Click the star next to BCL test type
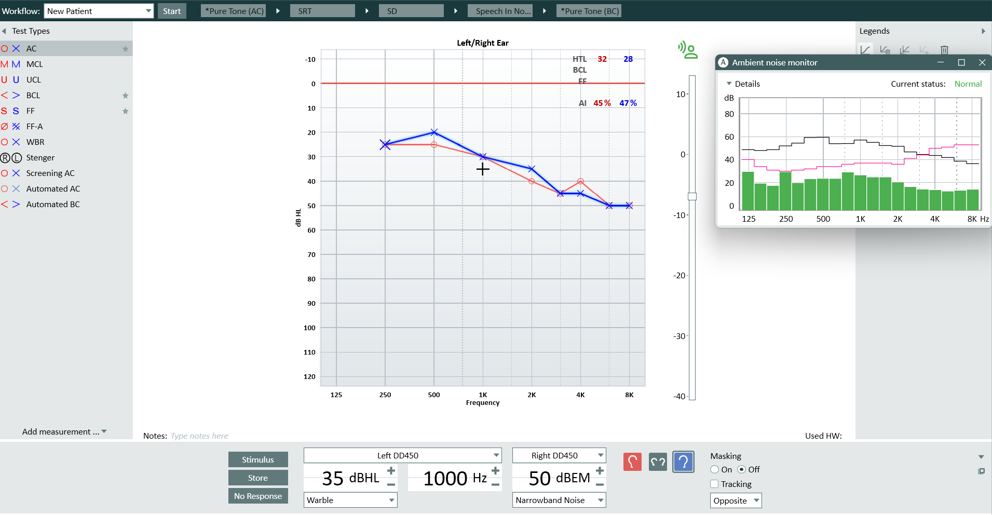 tap(125, 96)
